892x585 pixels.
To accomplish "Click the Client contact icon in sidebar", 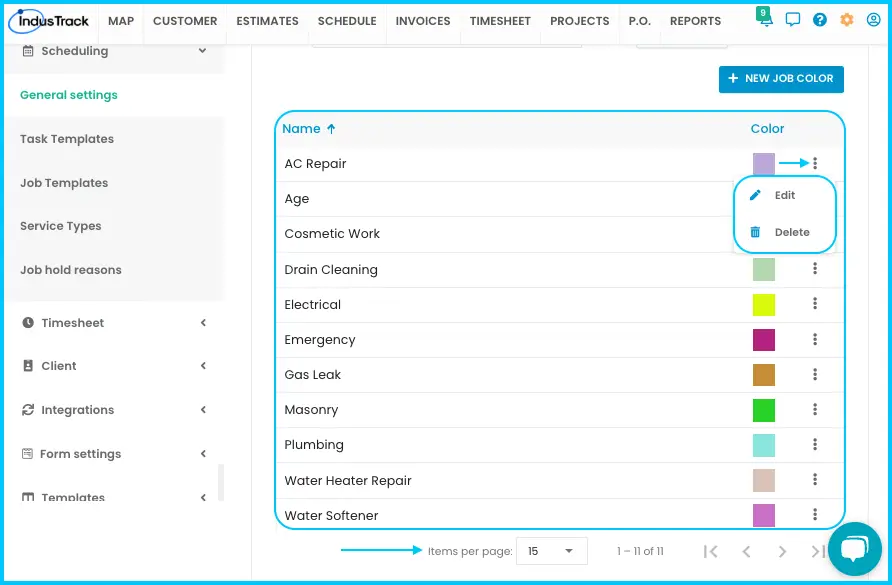I will point(28,366).
